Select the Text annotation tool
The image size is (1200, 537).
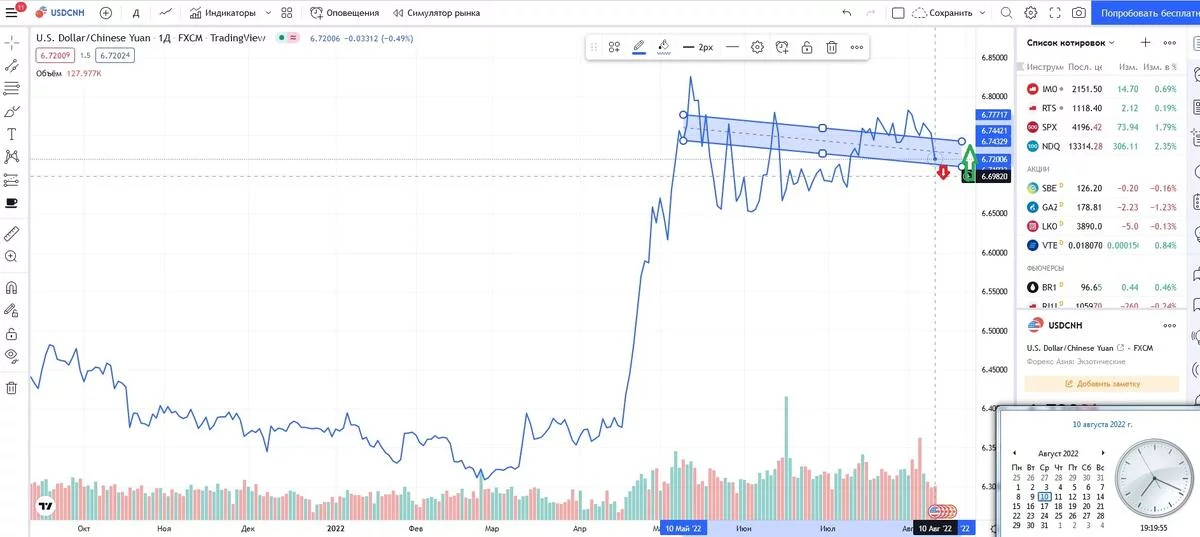(11, 134)
